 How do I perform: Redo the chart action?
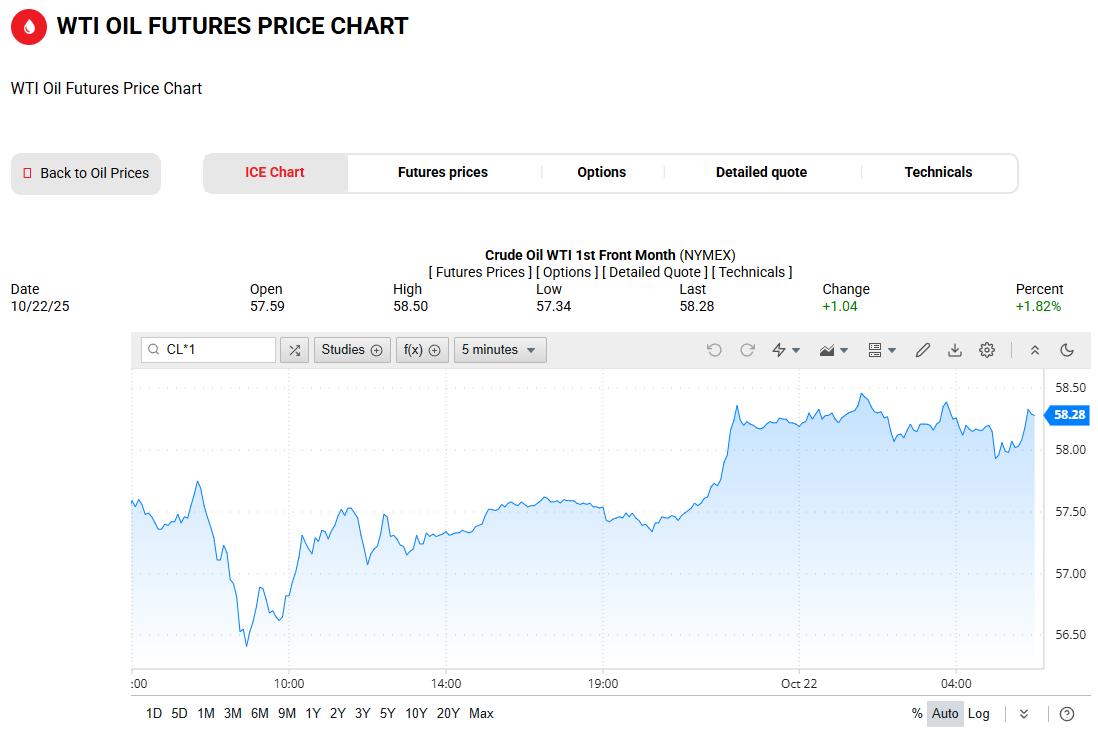click(747, 350)
